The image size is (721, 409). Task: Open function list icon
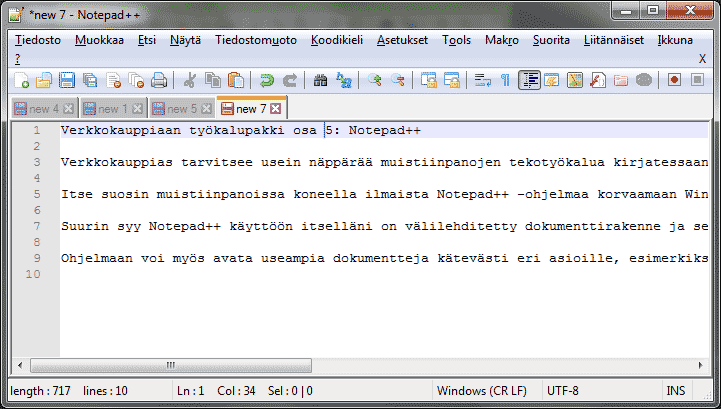(x=597, y=80)
